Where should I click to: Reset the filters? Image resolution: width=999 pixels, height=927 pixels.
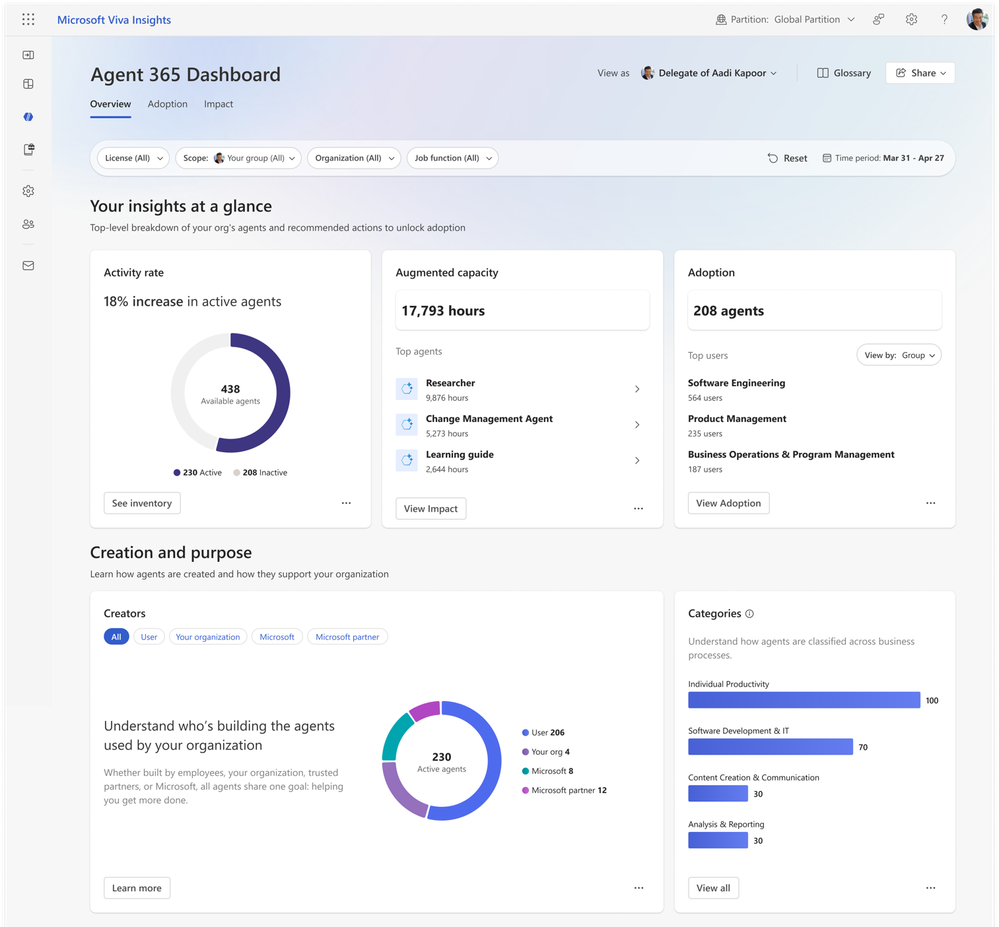pos(787,158)
